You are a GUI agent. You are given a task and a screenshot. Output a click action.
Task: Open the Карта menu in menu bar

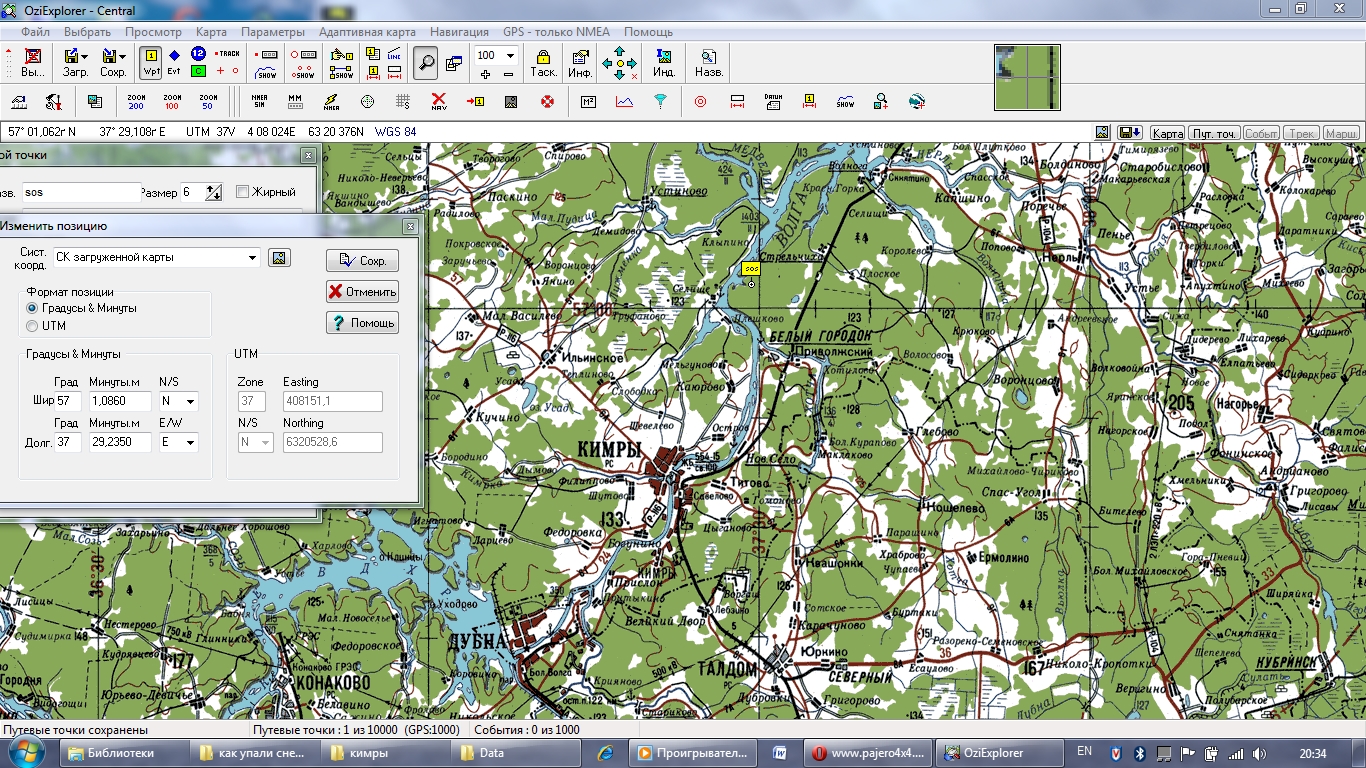(211, 32)
